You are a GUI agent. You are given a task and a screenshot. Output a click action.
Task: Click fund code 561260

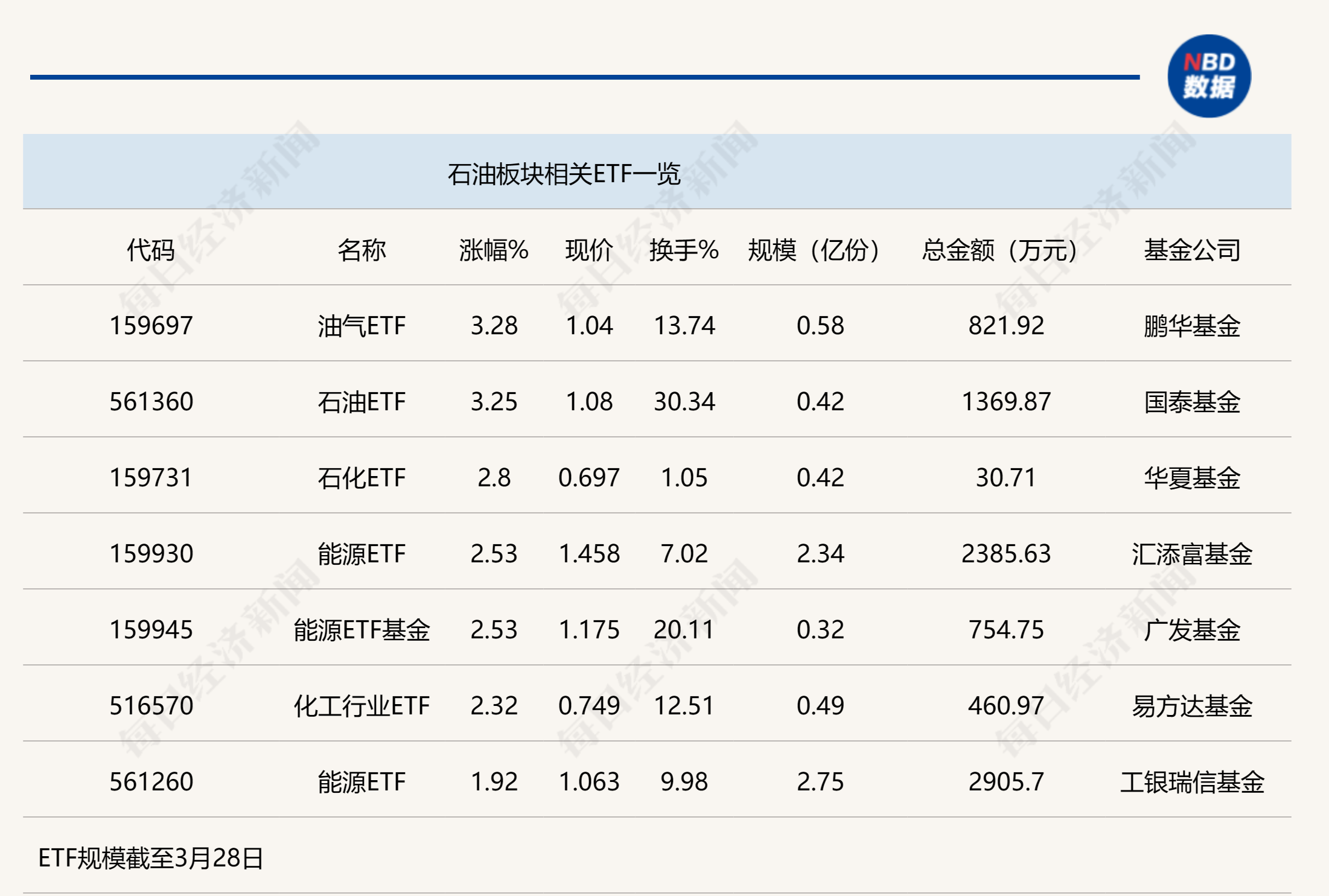tap(151, 782)
